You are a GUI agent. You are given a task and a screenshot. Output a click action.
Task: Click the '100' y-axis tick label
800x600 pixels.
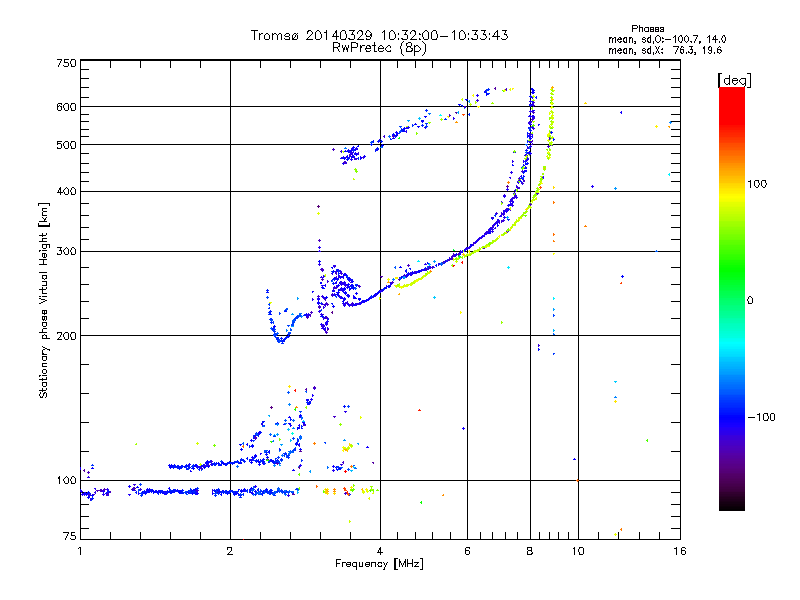tap(66, 480)
